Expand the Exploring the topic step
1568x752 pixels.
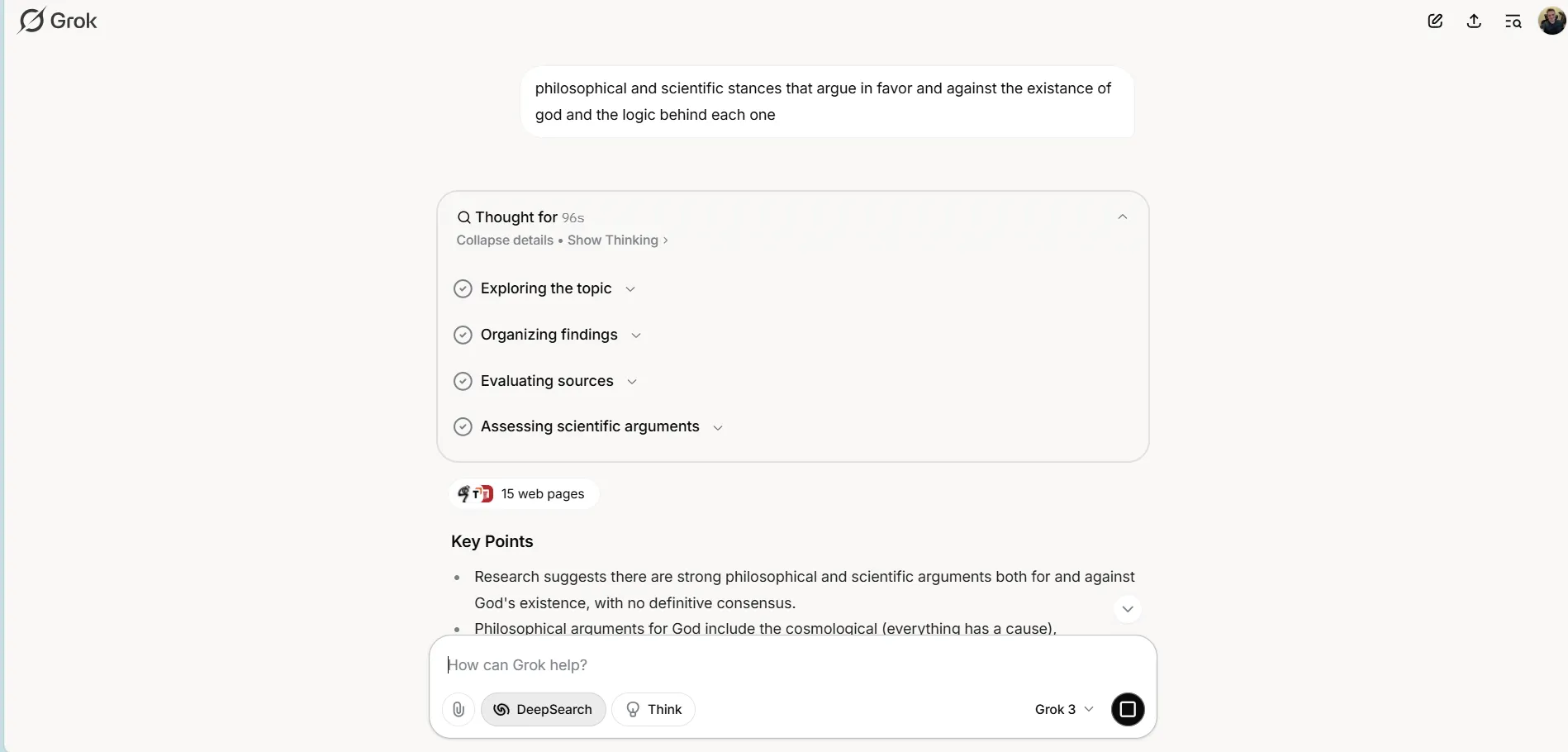coord(630,289)
